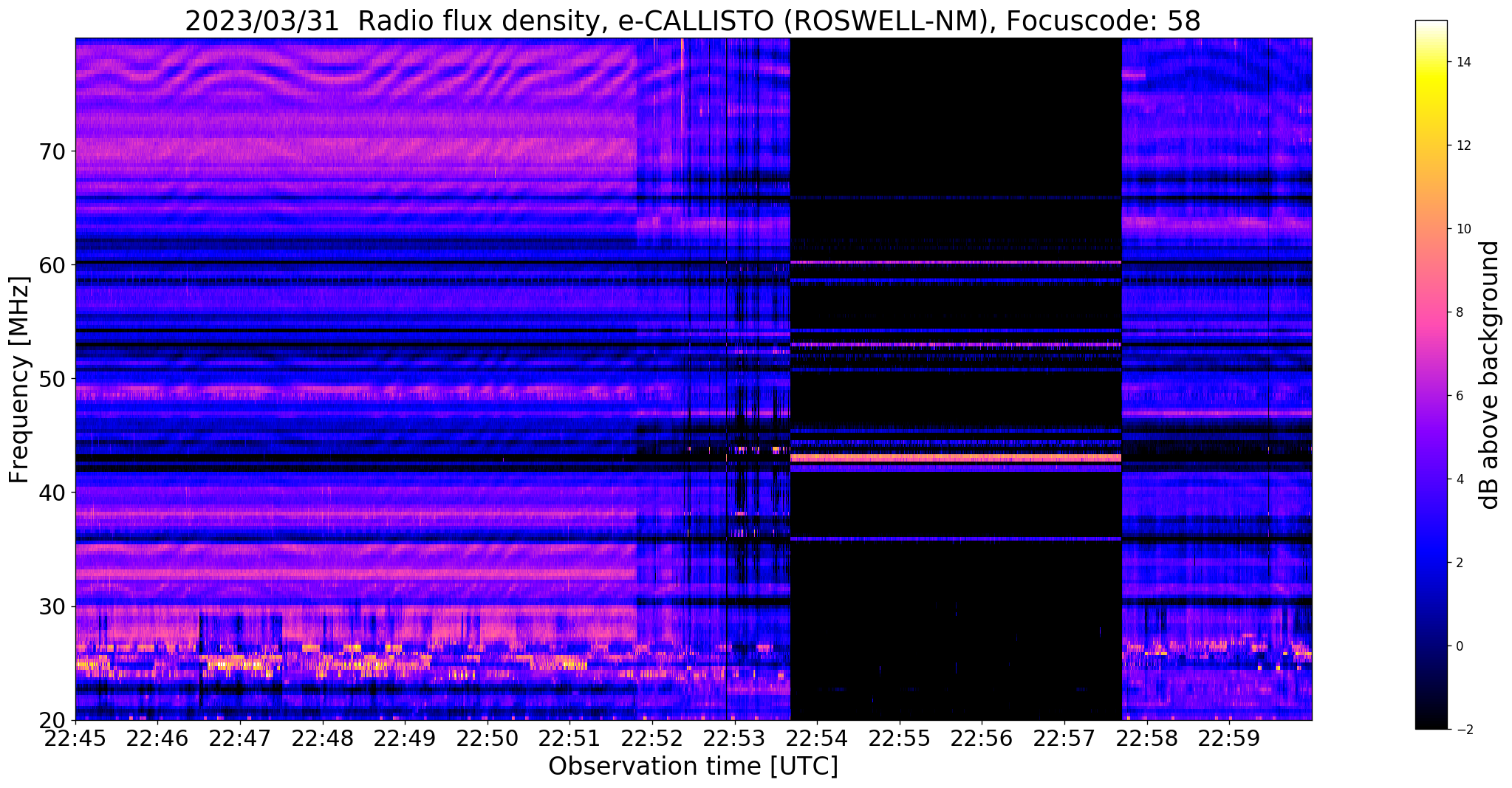
Task: Click the 60 MHz frequency tick label
Action: [54, 265]
